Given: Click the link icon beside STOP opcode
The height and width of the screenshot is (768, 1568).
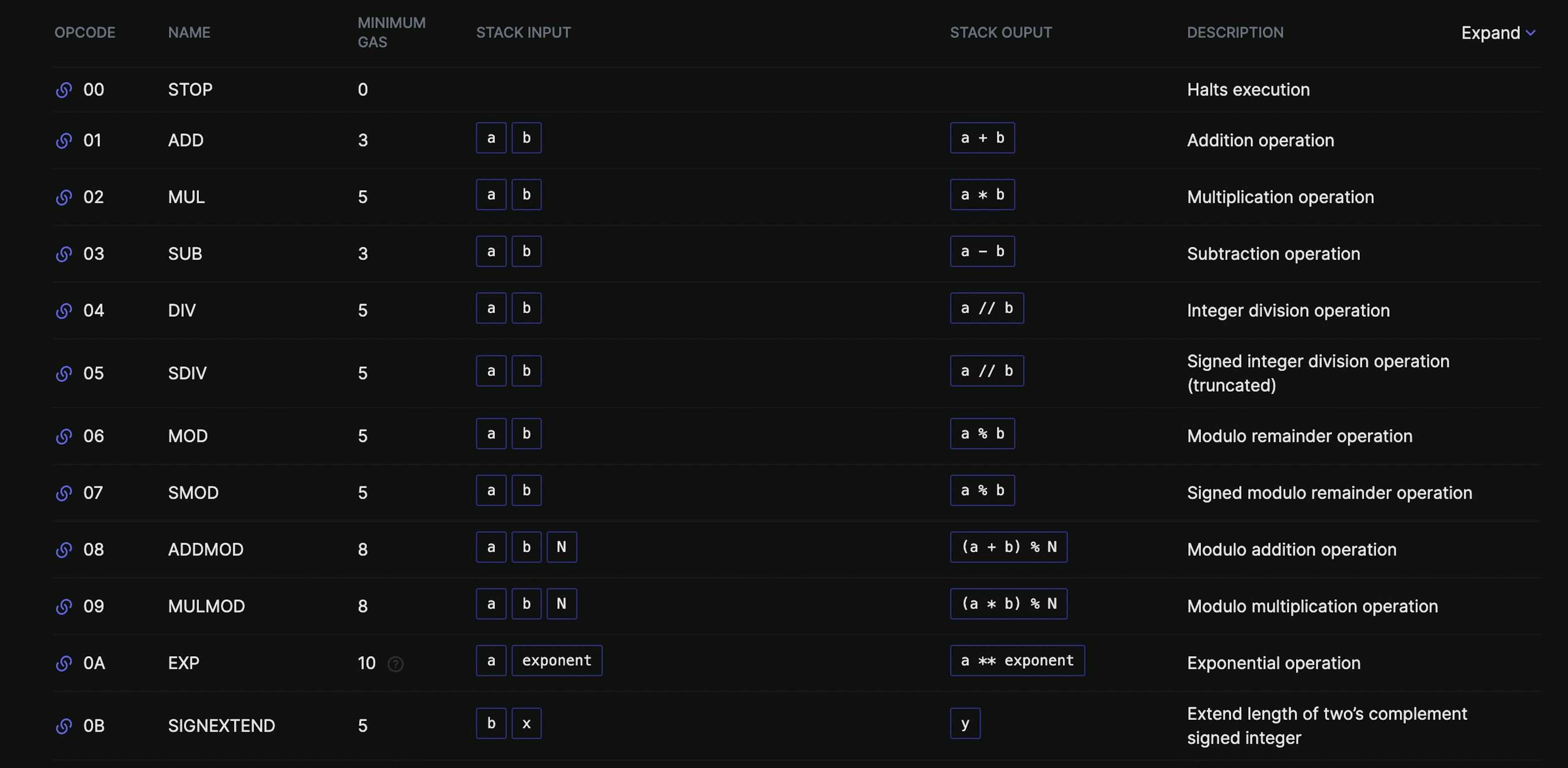Looking at the screenshot, I should click(63, 89).
